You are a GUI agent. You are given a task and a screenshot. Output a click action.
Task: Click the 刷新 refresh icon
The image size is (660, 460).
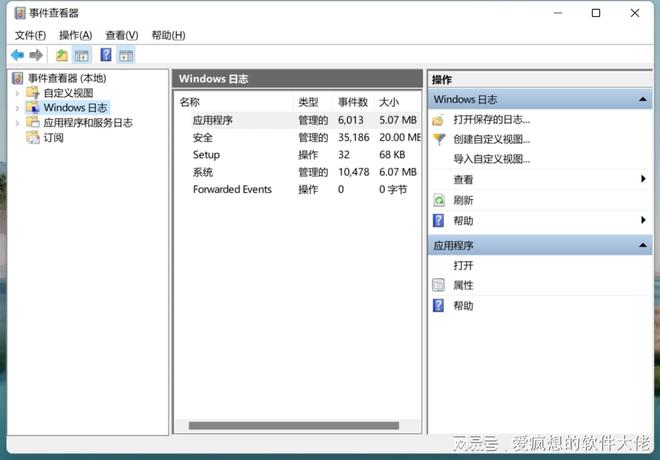tap(439, 200)
